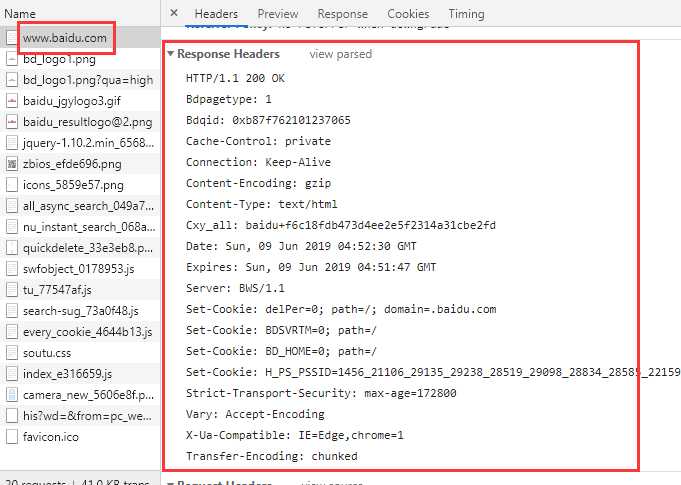
Task: Click the Transfer-Encoding: chunked header
Action: [271, 456]
